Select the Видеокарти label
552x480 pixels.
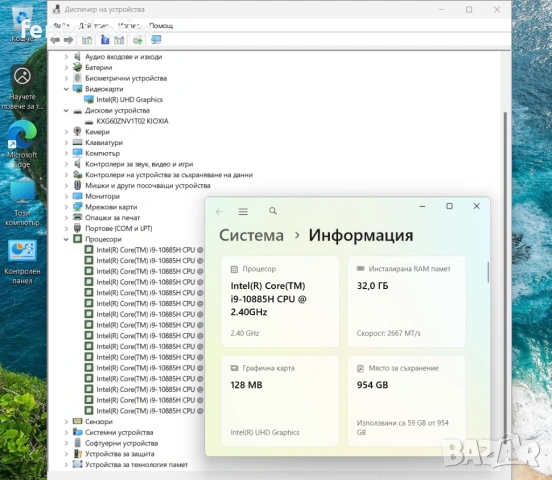104,89
